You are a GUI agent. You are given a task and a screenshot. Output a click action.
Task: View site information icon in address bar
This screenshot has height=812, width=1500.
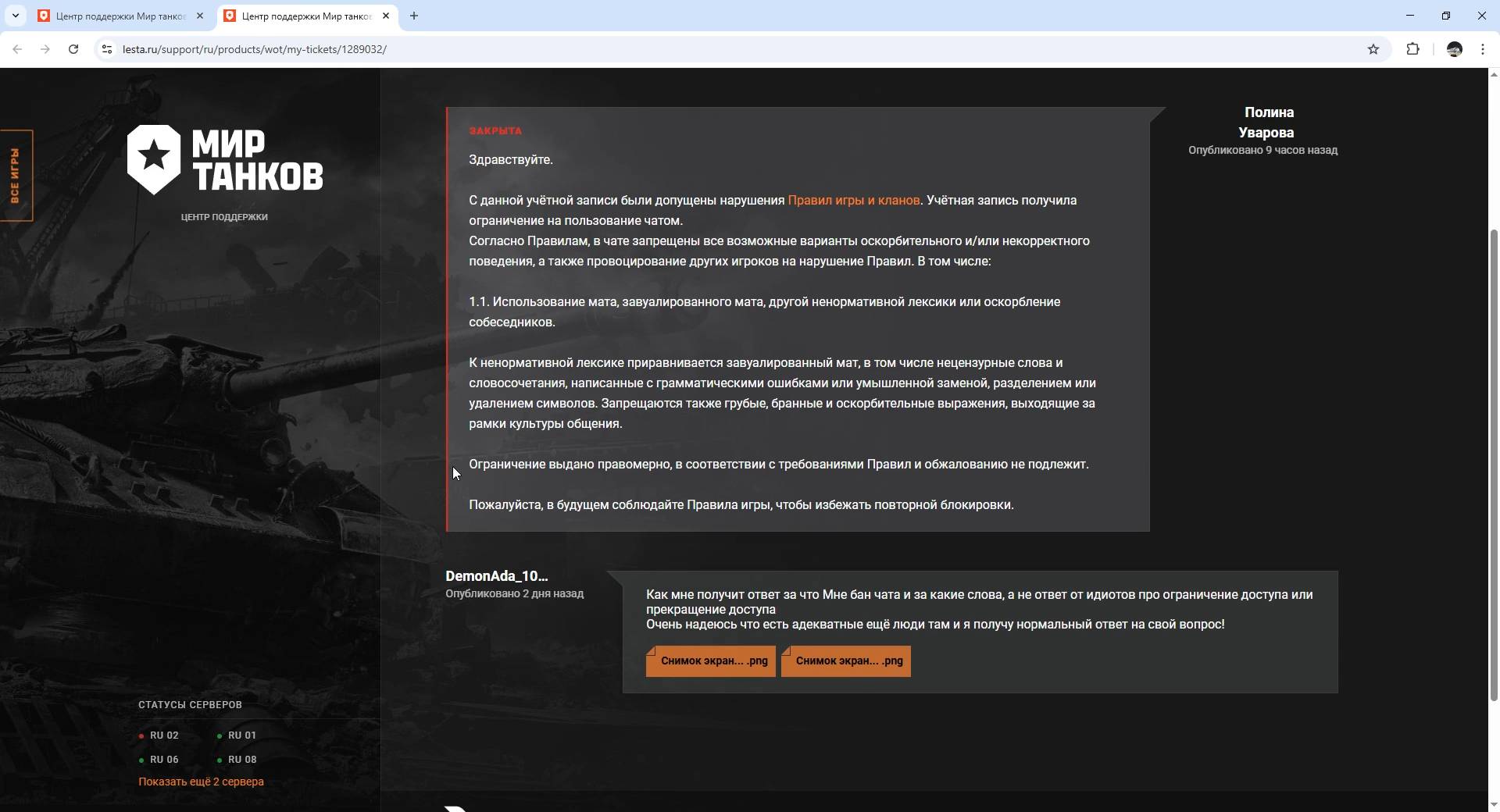(x=107, y=49)
